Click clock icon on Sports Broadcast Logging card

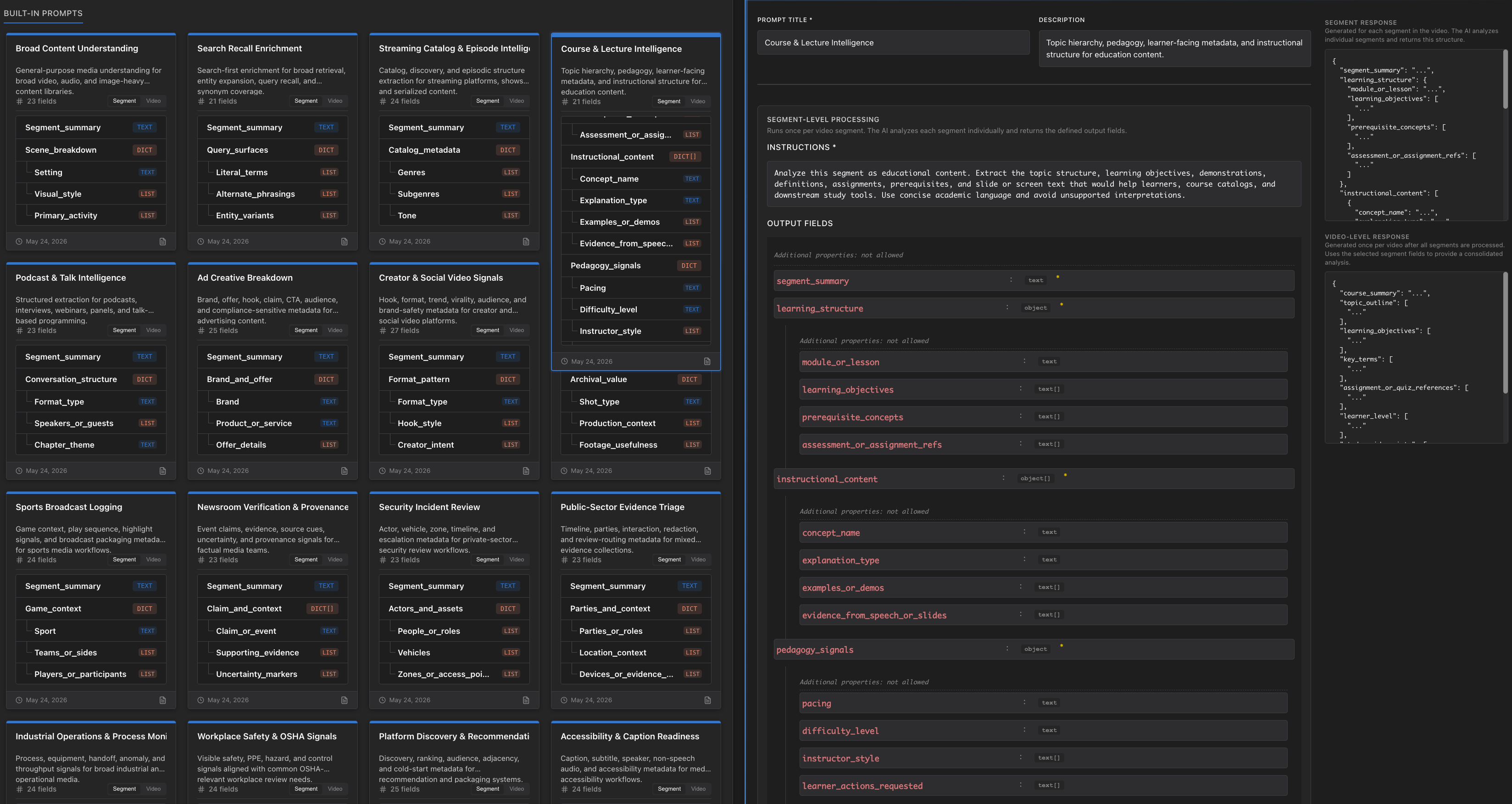tap(19, 700)
